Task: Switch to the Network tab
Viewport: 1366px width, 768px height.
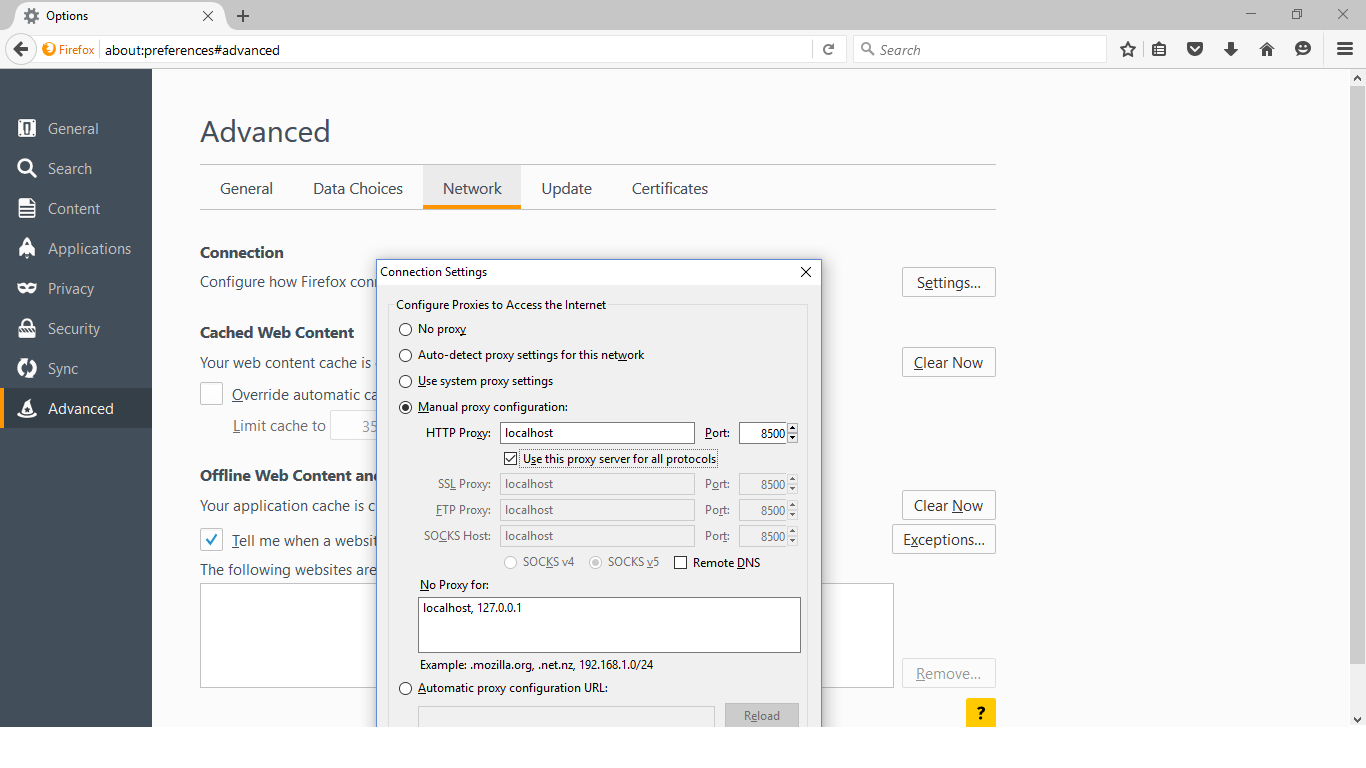Action: pyautogui.click(x=472, y=188)
